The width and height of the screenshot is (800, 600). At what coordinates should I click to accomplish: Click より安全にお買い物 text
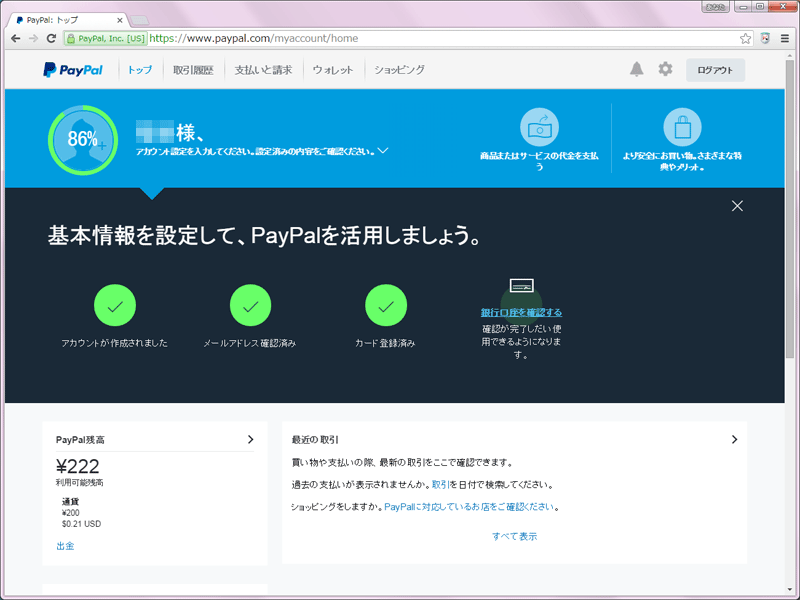click(682, 161)
